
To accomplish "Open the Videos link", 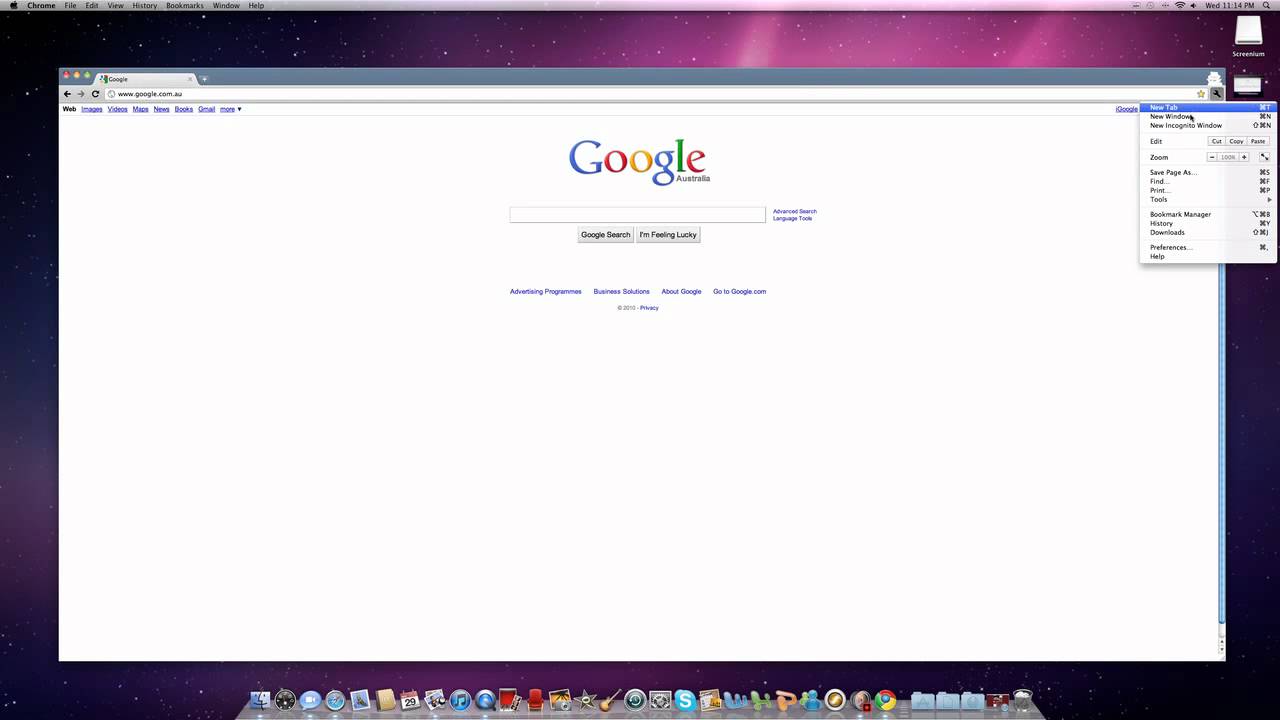I will (118, 109).
